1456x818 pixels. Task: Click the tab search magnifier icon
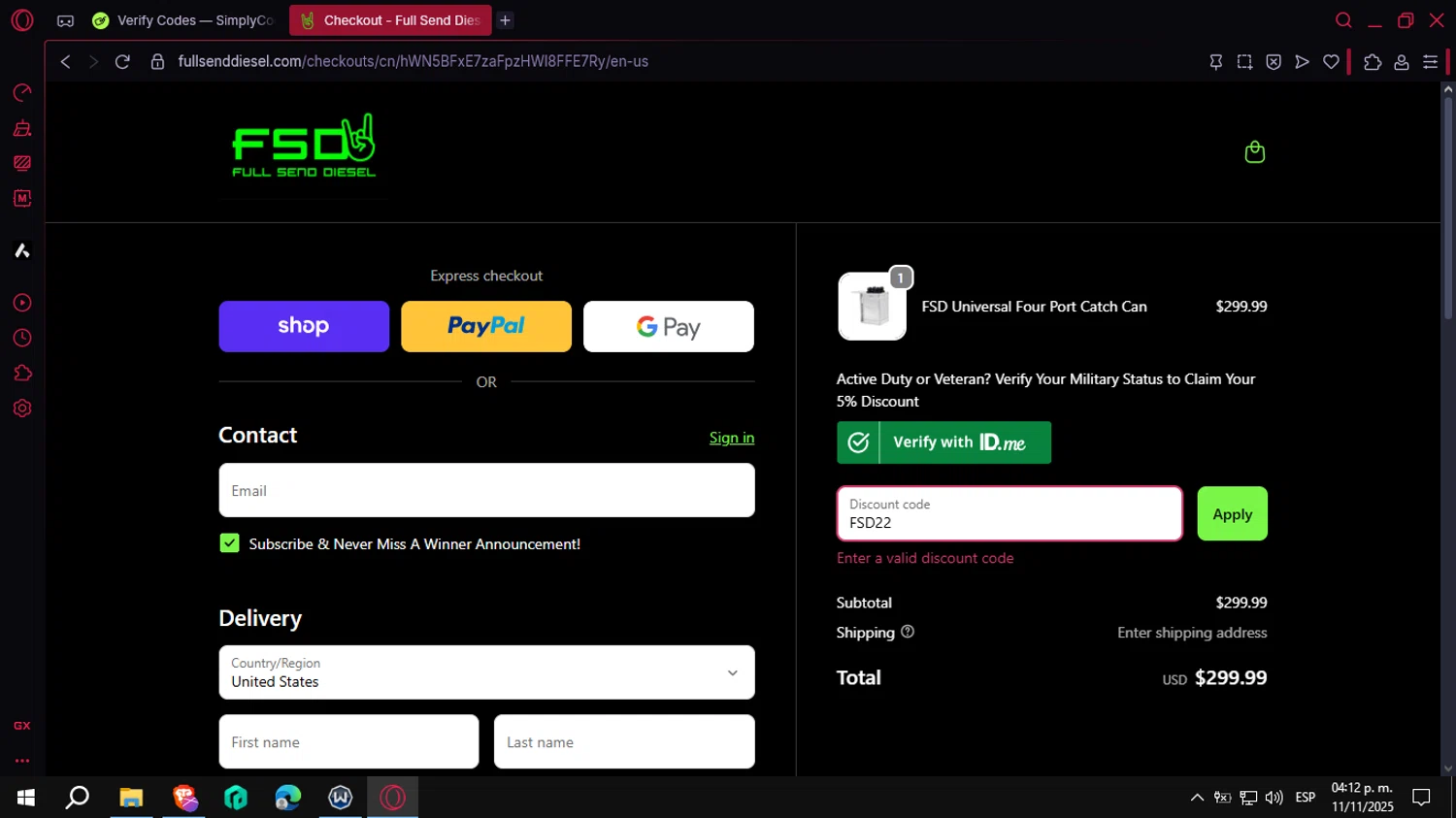[1343, 20]
